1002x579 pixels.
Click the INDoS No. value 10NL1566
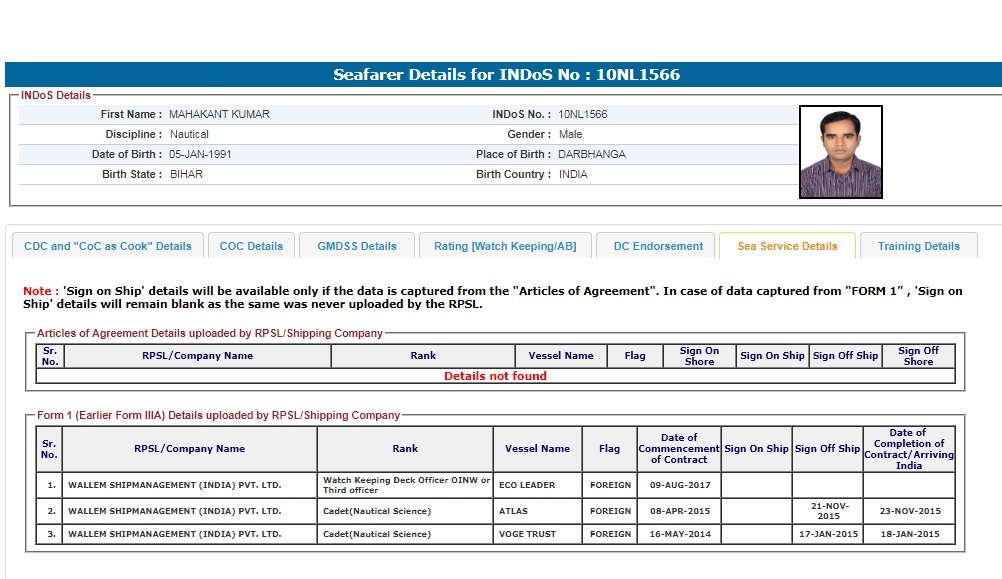[582, 114]
